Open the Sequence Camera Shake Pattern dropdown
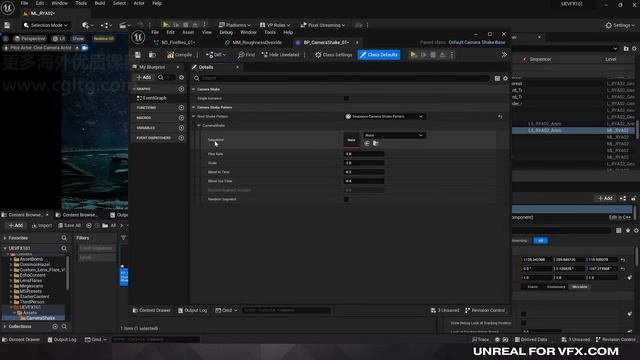Screen dimensions: 640x360 click(x=385, y=116)
